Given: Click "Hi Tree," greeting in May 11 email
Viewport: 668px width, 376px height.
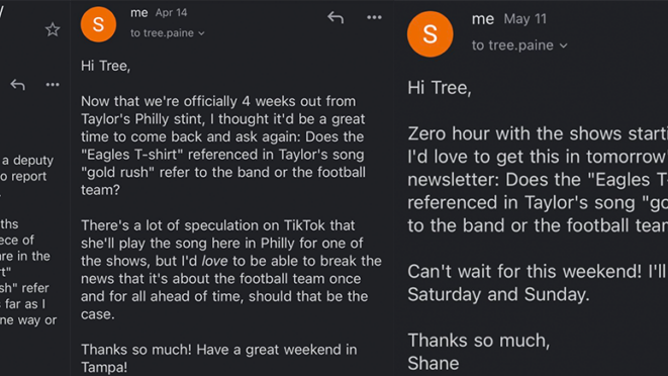Looking at the screenshot, I should point(440,88).
